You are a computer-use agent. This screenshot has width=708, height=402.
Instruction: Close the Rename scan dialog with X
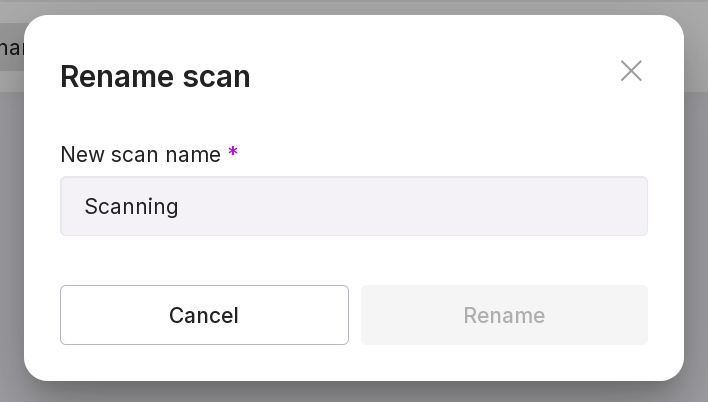631,71
